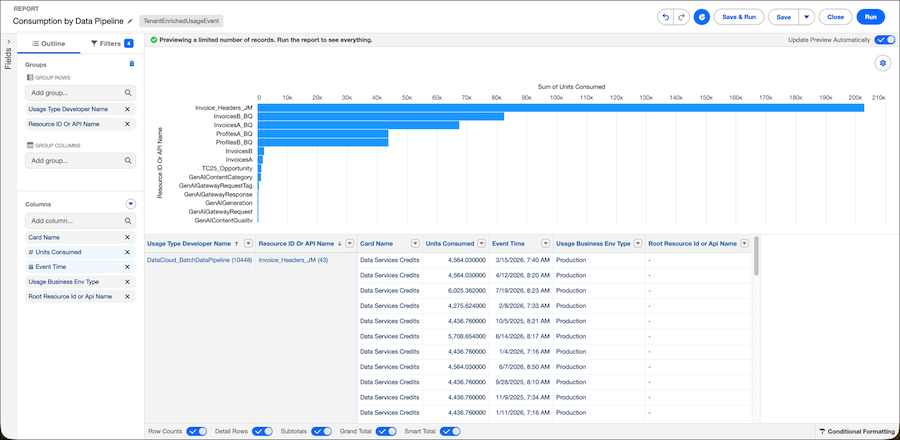Click the ProfilesA_BQ chart bar
The image size is (900, 440).
point(323,134)
